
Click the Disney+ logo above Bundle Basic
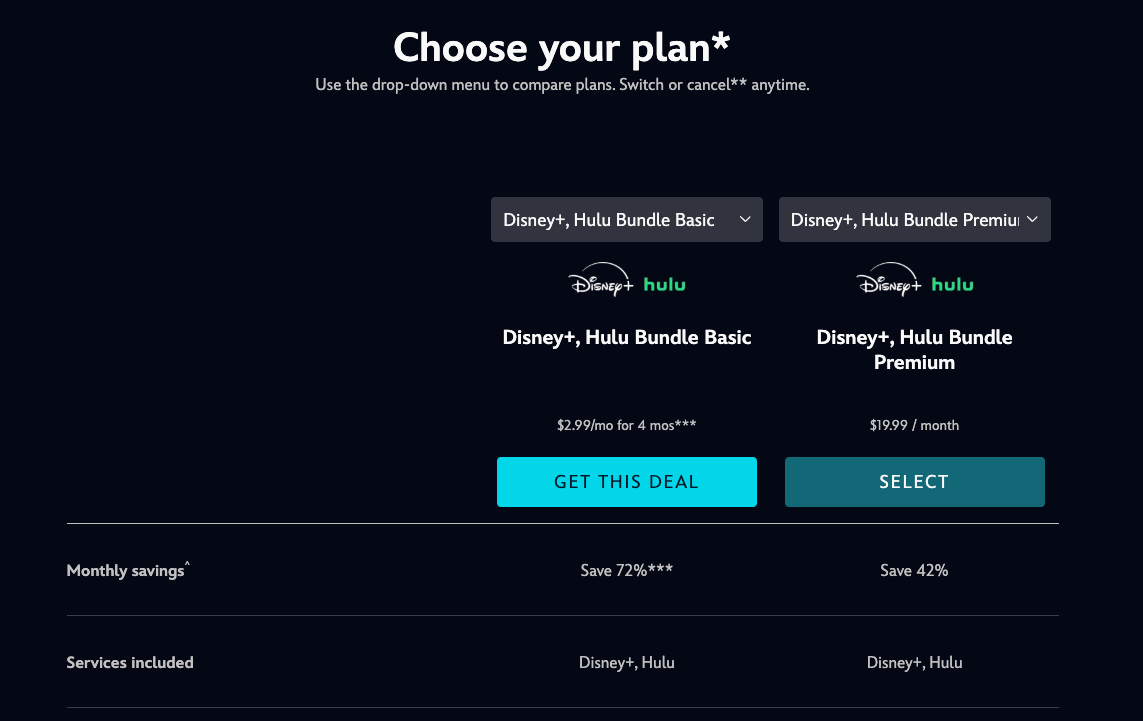[601, 281]
